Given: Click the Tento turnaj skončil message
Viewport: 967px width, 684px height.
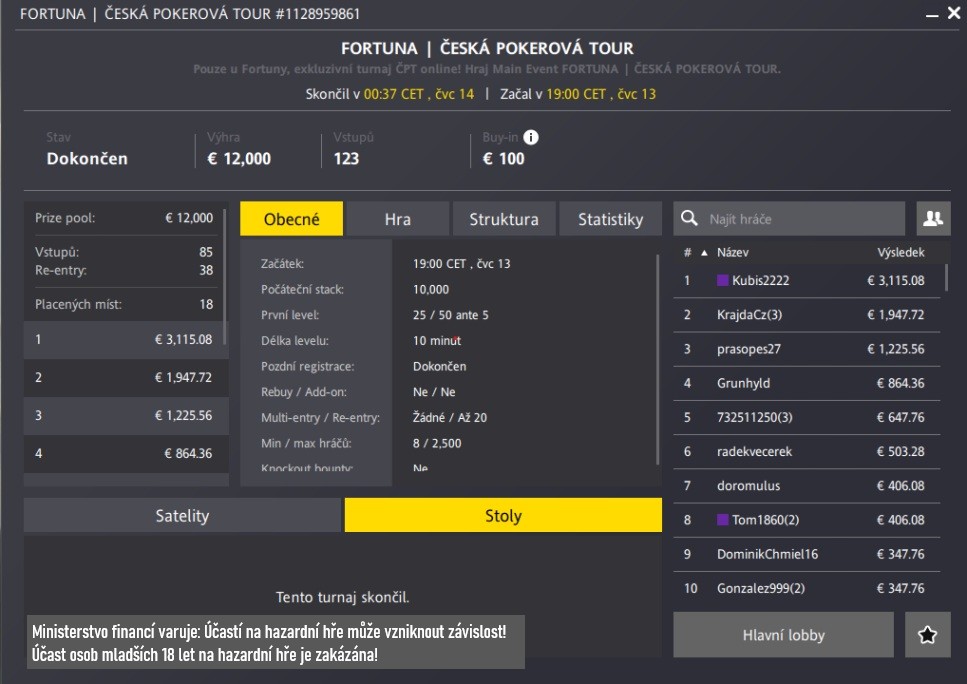Looking at the screenshot, I should [342, 597].
